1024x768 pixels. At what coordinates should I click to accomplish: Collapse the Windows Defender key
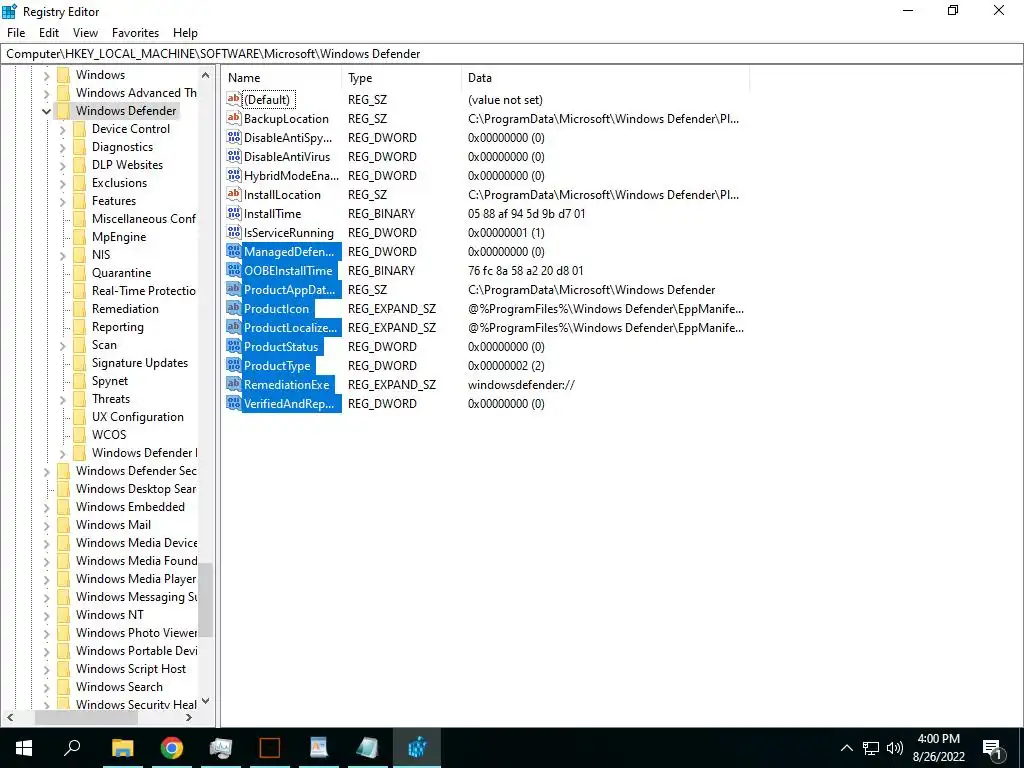click(46, 111)
